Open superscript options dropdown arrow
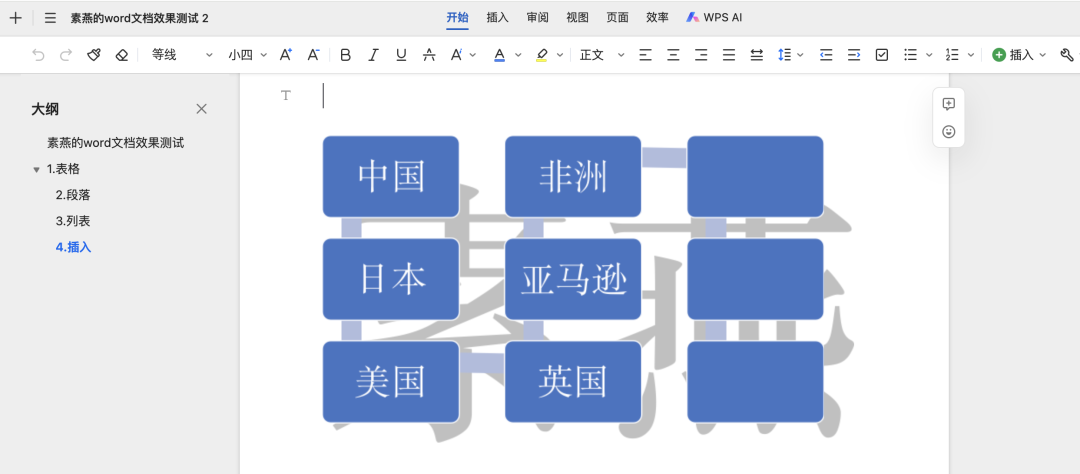Viewport: 1080px width, 474px height. coord(472,55)
